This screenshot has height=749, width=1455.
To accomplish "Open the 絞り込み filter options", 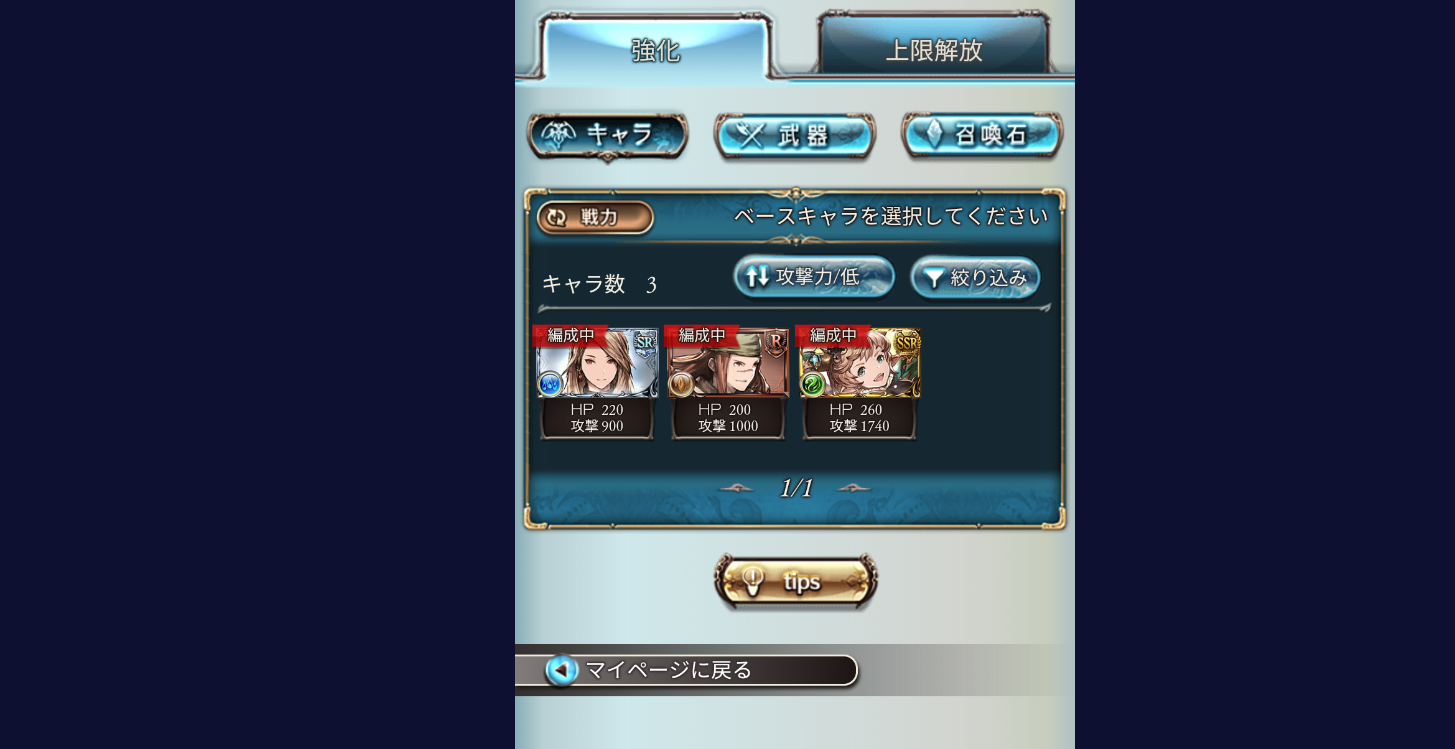I will pyautogui.click(x=975, y=278).
